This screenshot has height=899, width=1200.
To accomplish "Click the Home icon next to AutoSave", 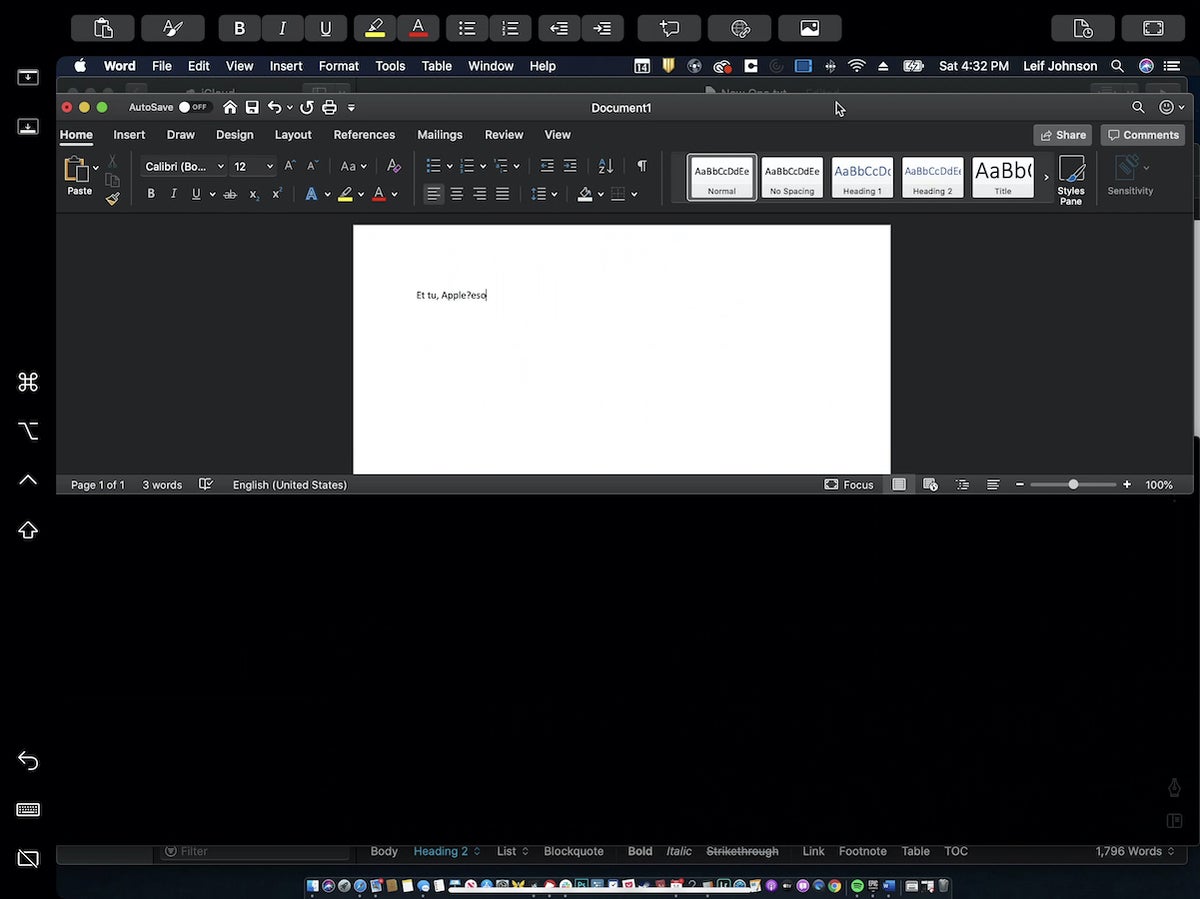I will 230,107.
